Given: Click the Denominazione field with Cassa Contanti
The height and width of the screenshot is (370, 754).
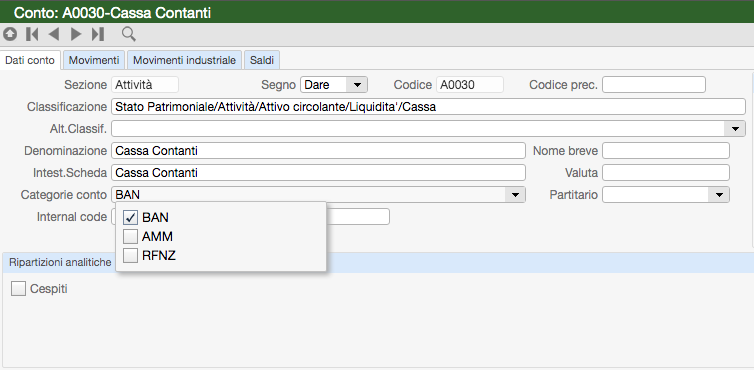Looking at the screenshot, I should point(318,151).
